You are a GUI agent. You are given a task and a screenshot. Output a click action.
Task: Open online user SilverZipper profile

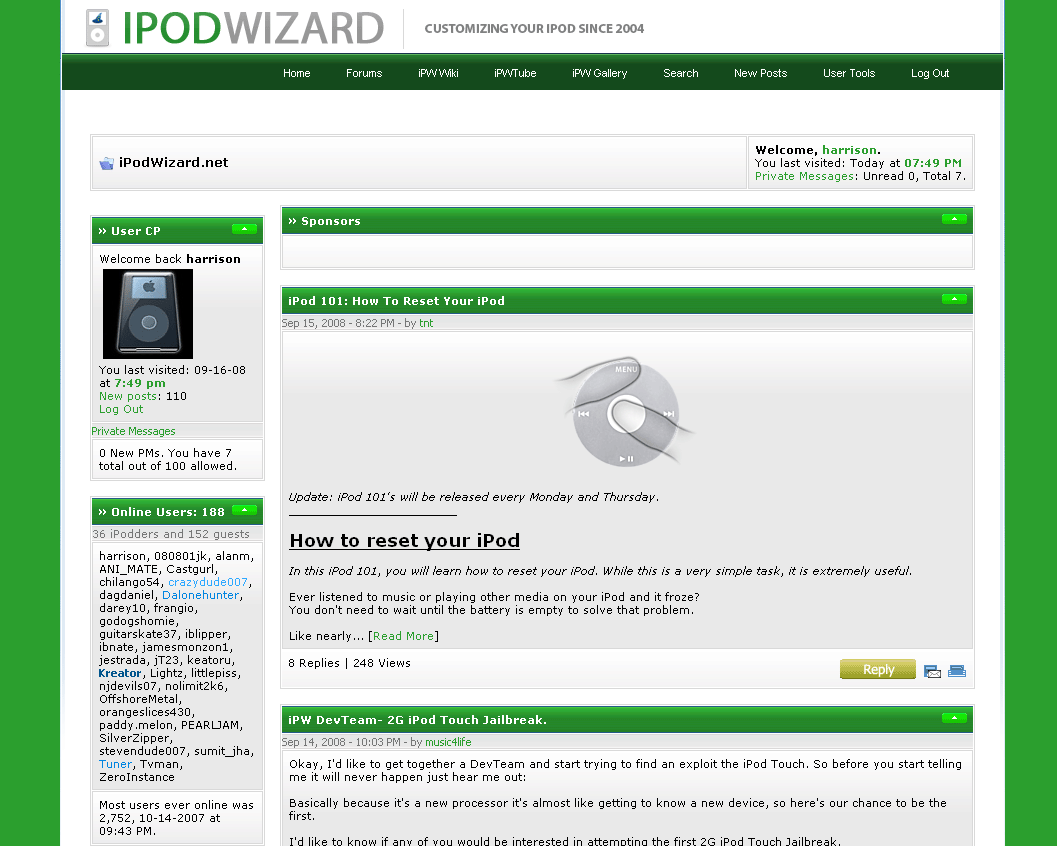click(134, 738)
